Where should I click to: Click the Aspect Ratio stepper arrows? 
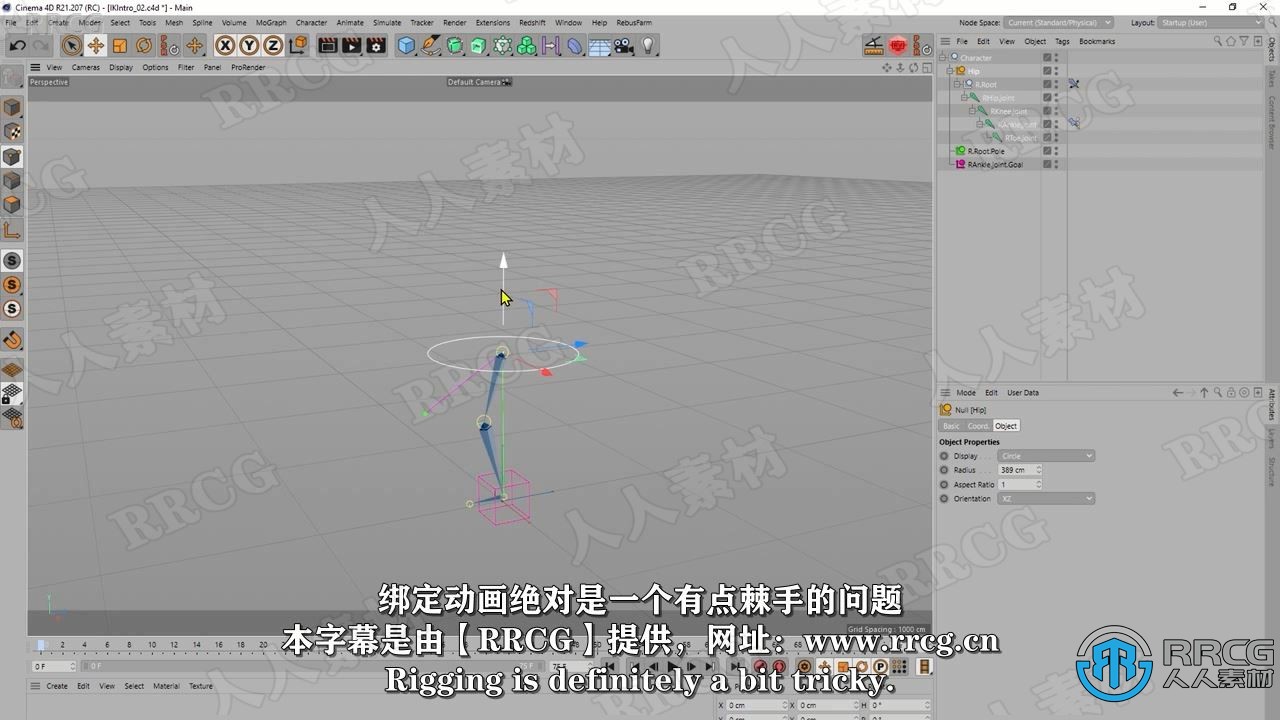[1038, 484]
